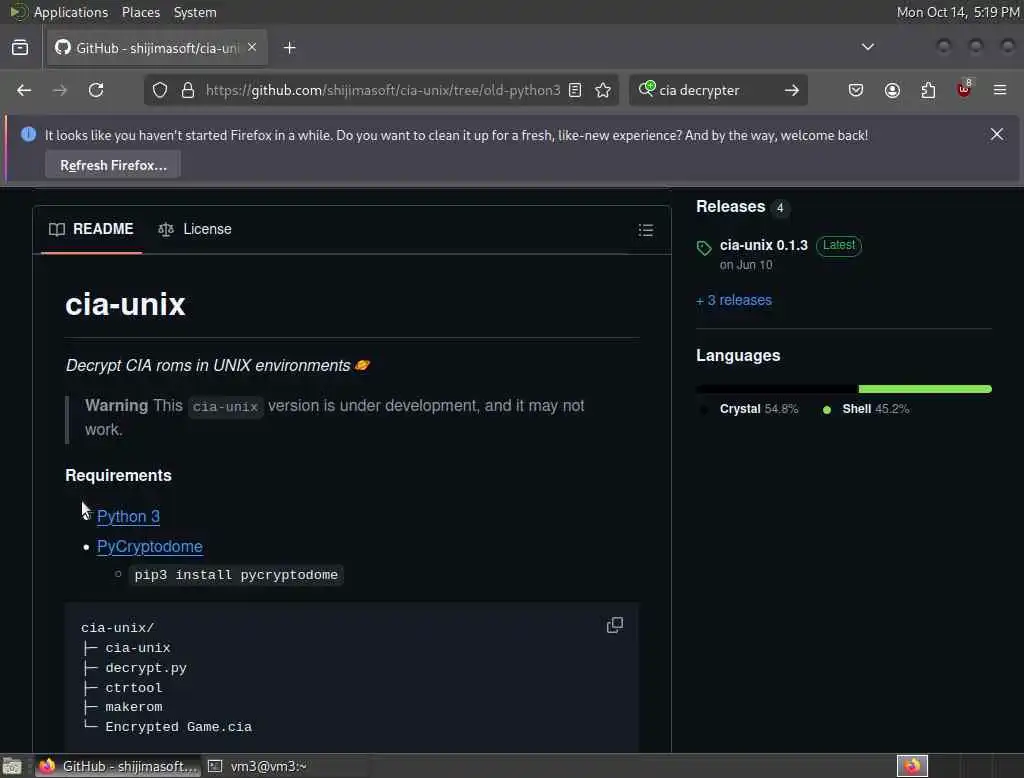Toggle reader view for this page
Viewport: 1024px width, 778px height.
pyautogui.click(x=575, y=90)
